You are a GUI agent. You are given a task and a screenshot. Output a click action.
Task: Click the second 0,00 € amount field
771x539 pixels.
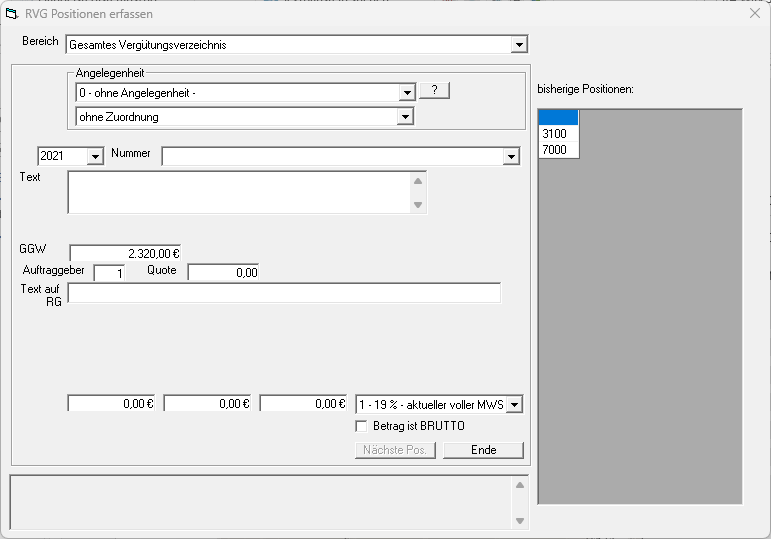tap(207, 403)
